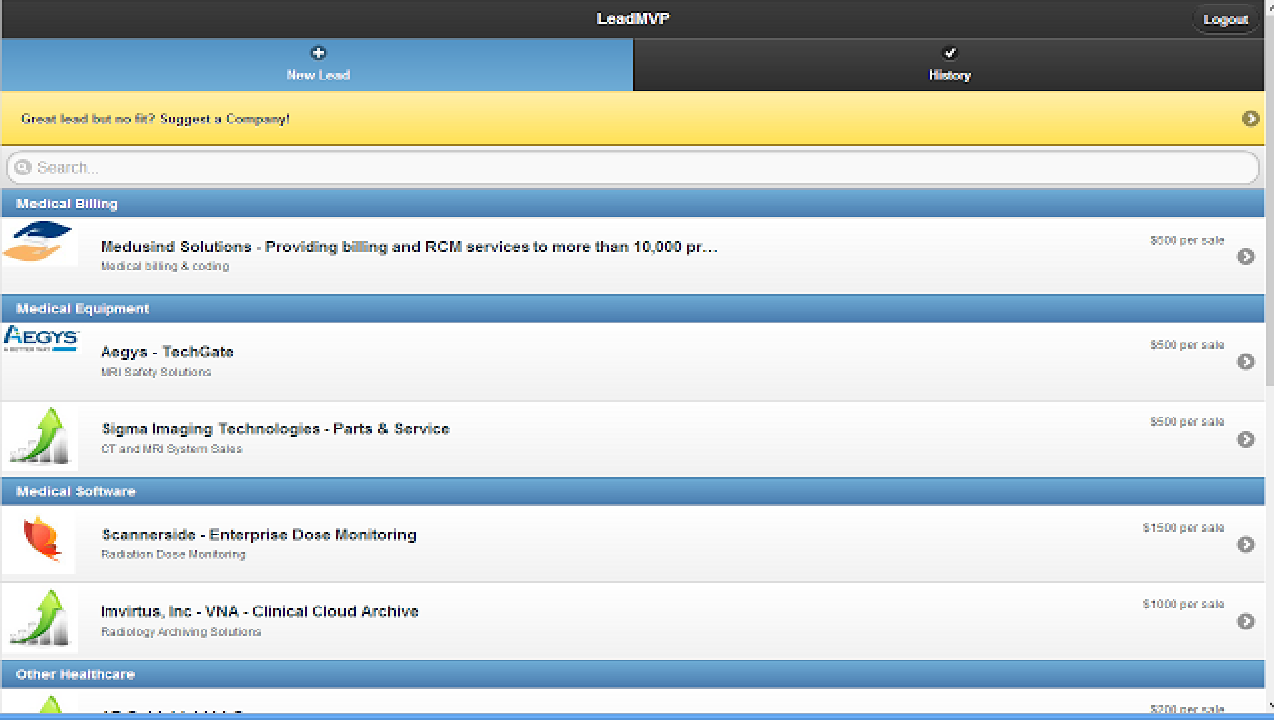This screenshot has width=1280, height=720.
Task: Click the Medical Billing category header
Action: click(x=633, y=204)
